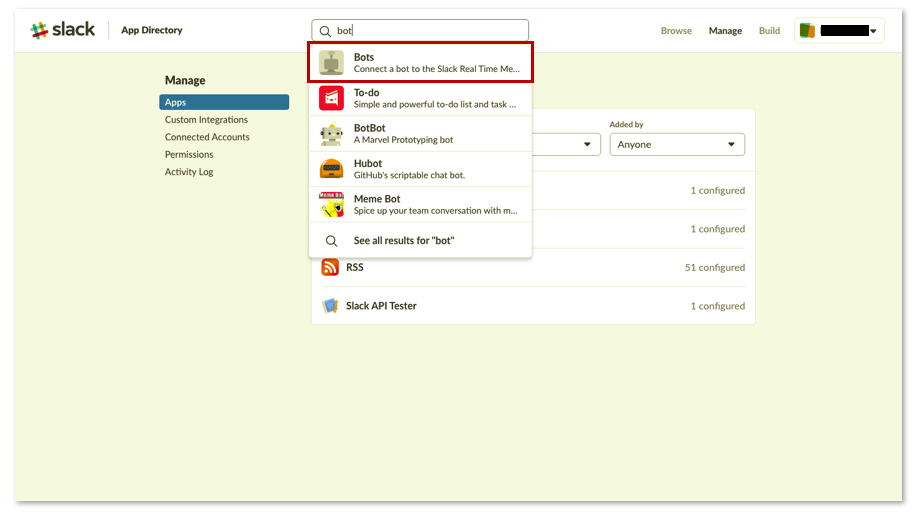Click the magnifier icon beside See all results
The height and width of the screenshot is (513, 913).
tap(331, 240)
